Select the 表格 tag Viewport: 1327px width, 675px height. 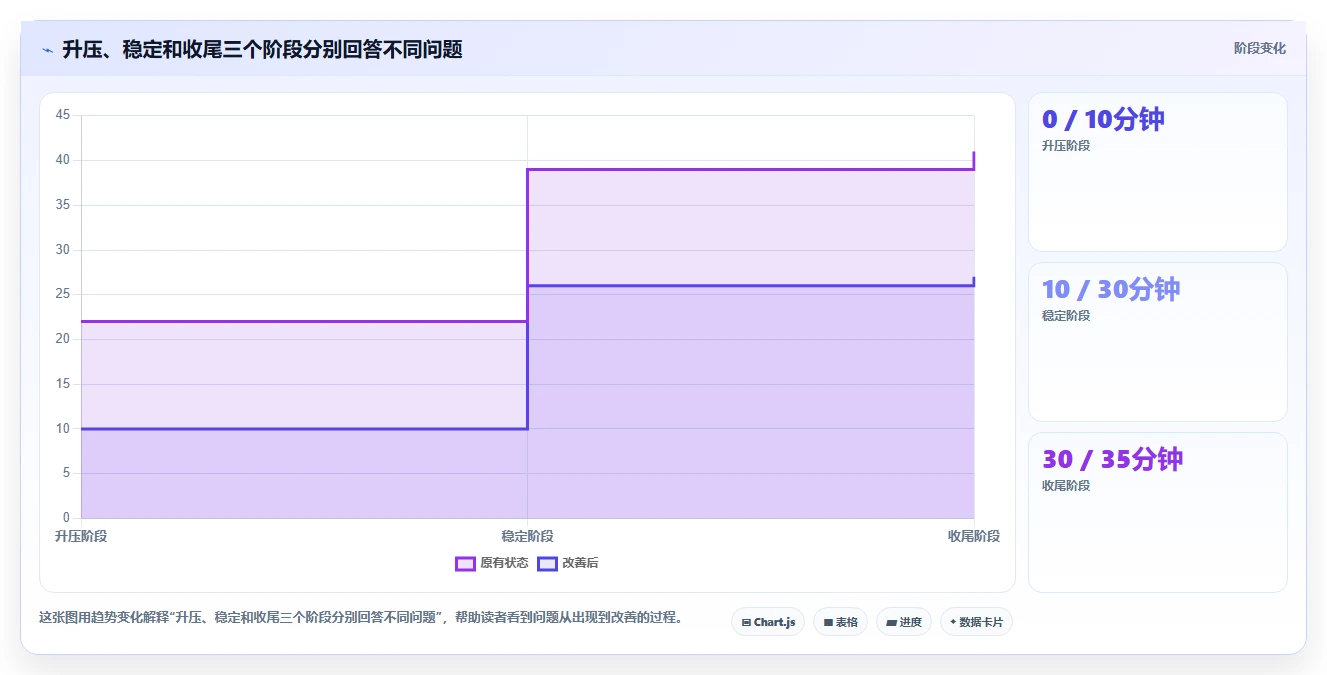click(x=840, y=622)
